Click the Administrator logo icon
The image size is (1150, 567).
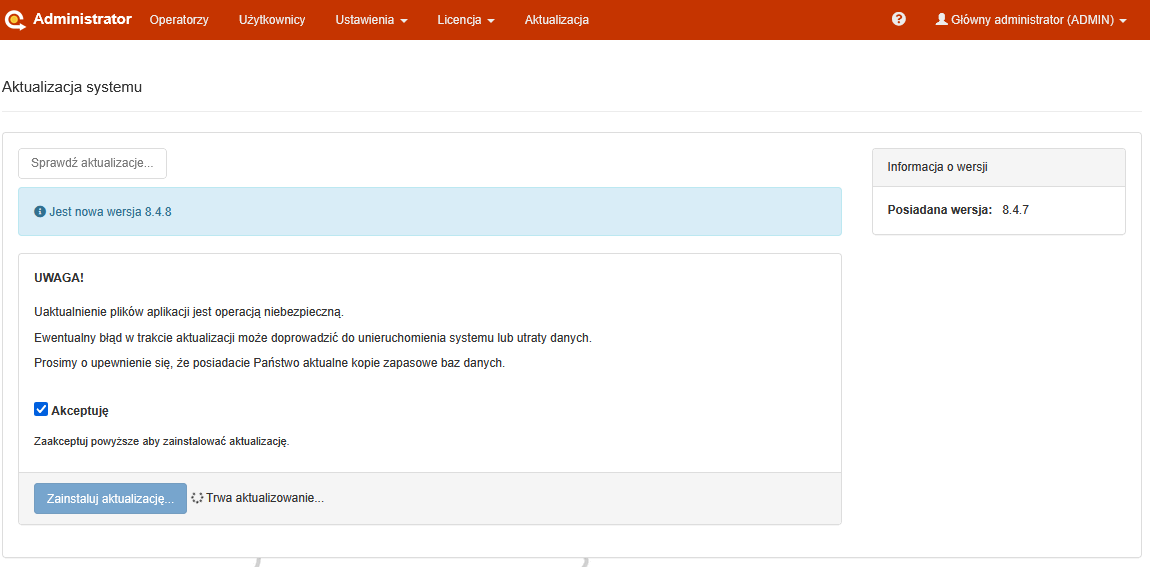[x=15, y=19]
